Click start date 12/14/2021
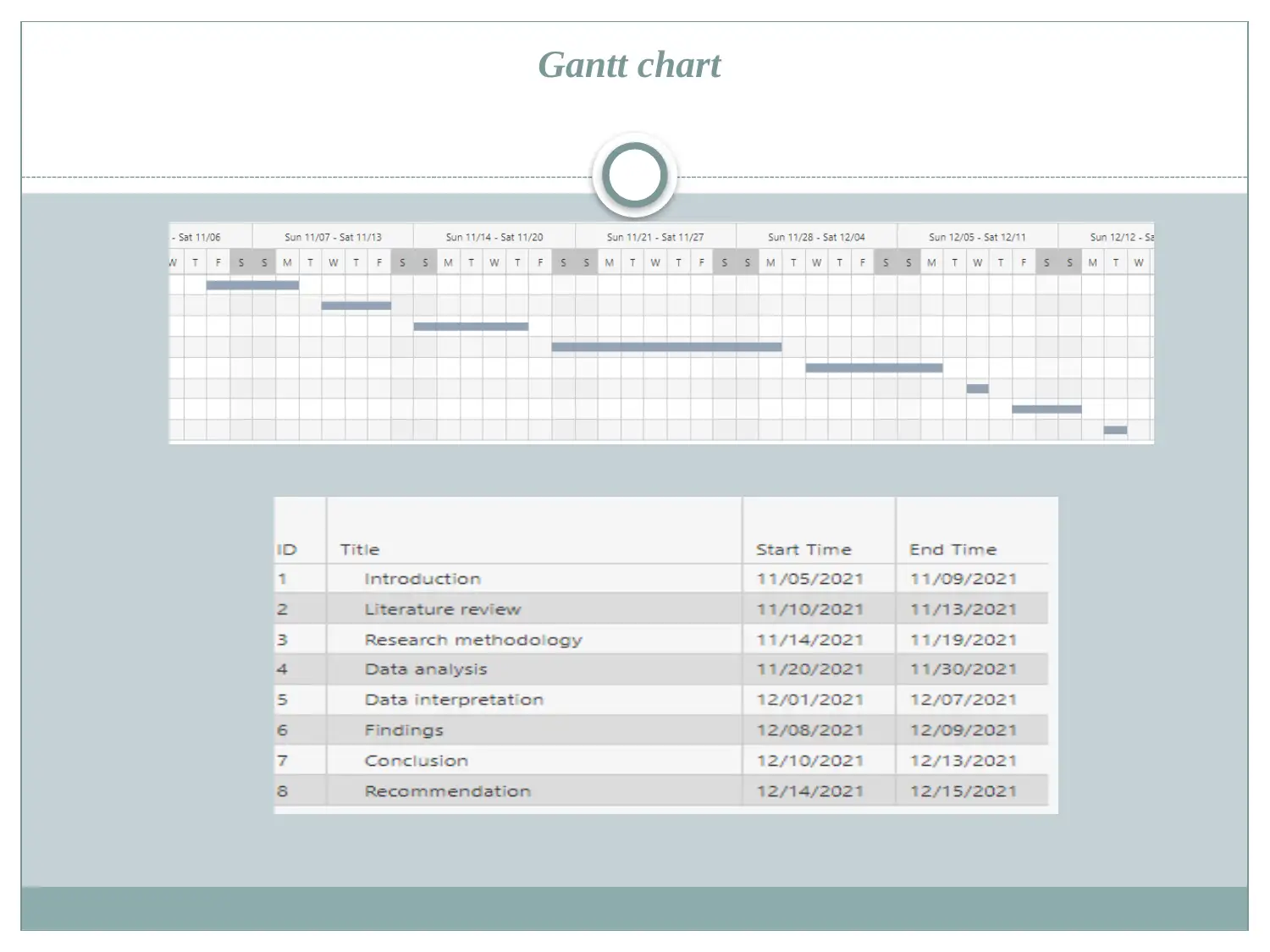The width and height of the screenshot is (1270, 952). point(810,791)
